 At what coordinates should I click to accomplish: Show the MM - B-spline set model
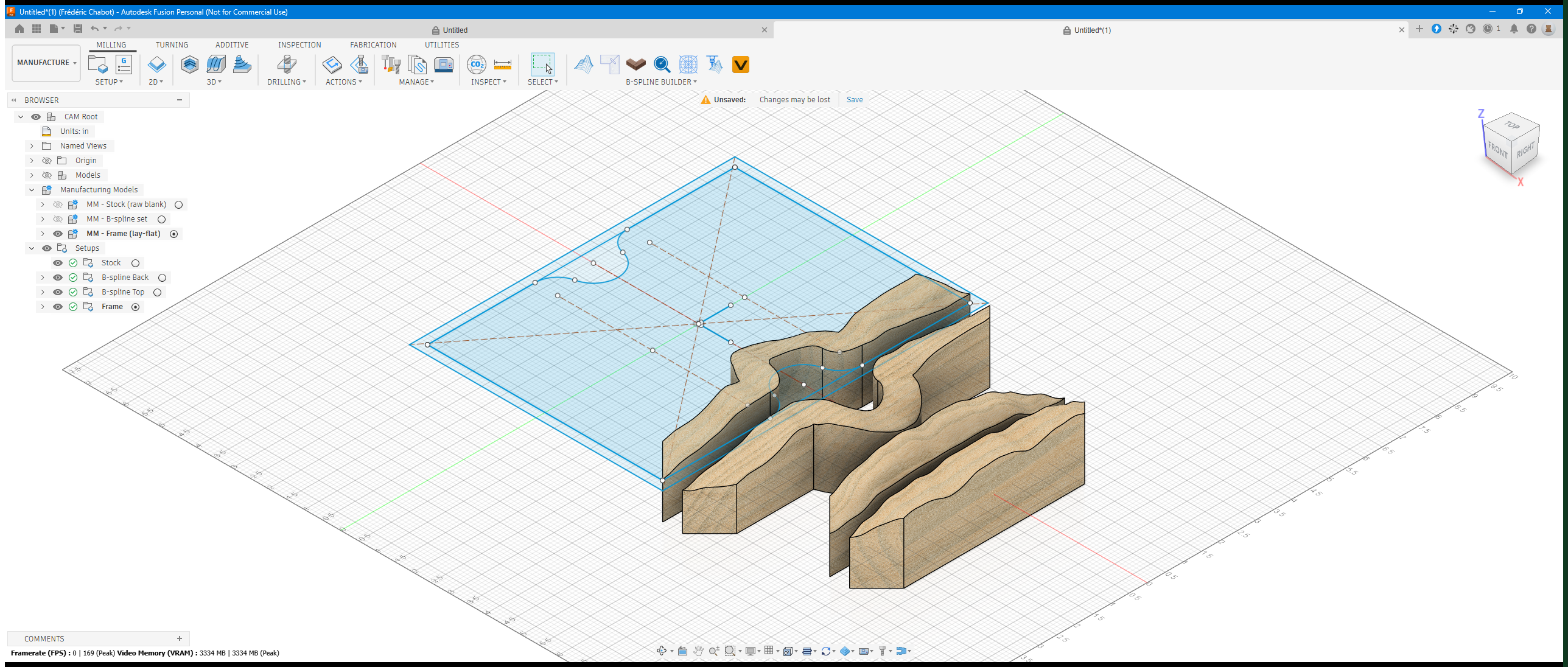click(x=58, y=219)
